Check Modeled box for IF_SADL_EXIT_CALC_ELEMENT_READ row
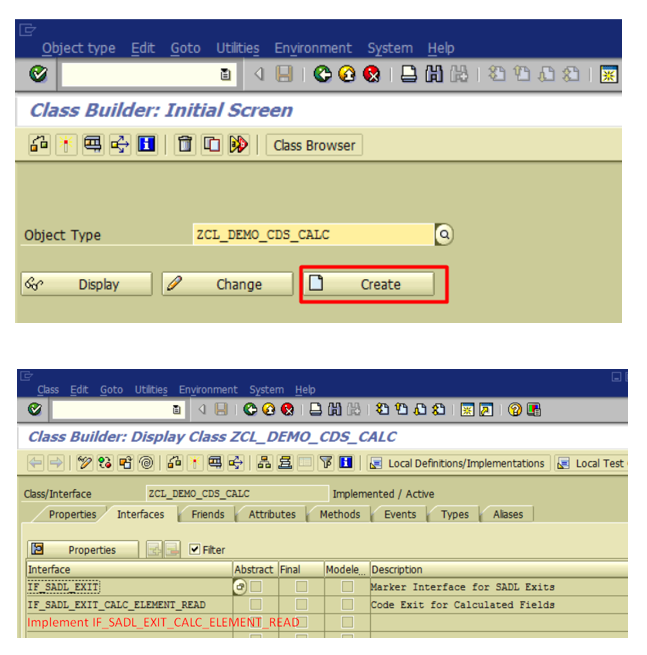 347,604
